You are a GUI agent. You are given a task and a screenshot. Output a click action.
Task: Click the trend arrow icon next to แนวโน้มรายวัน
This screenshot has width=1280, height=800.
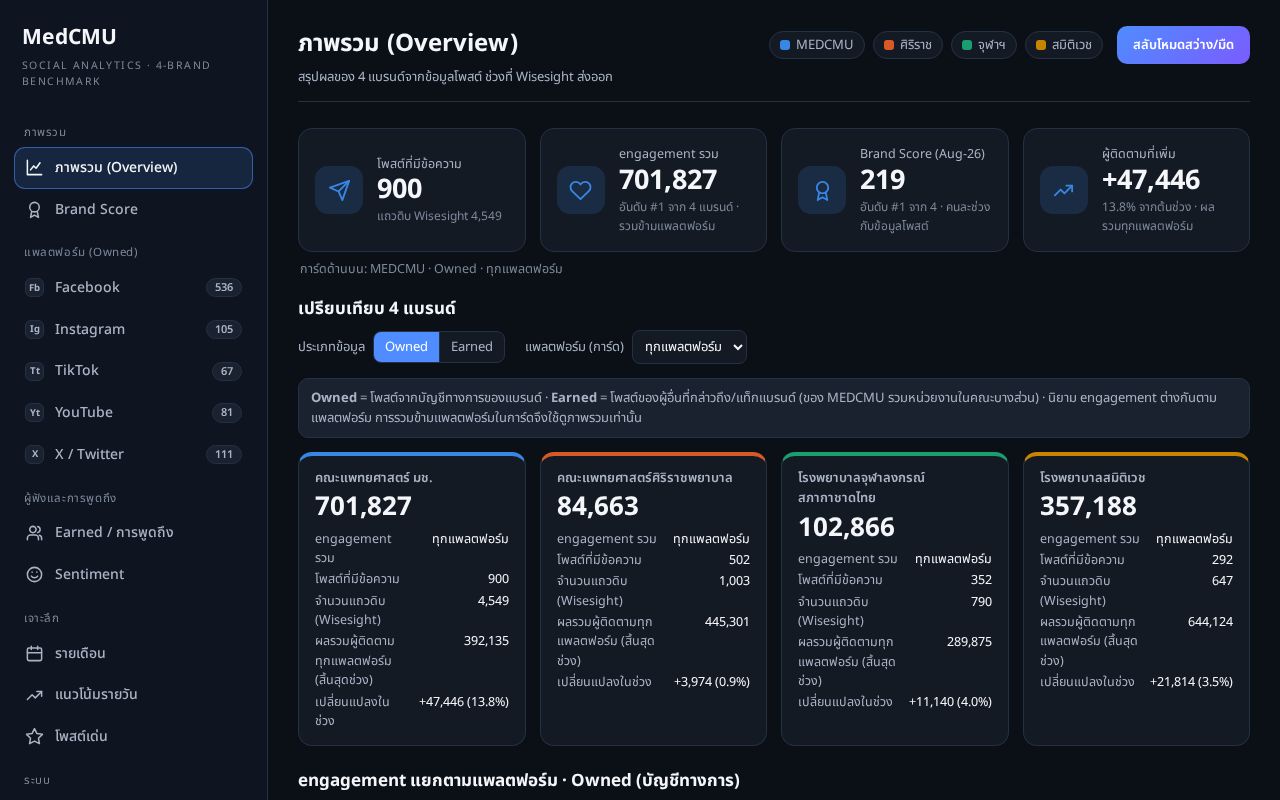(35, 695)
